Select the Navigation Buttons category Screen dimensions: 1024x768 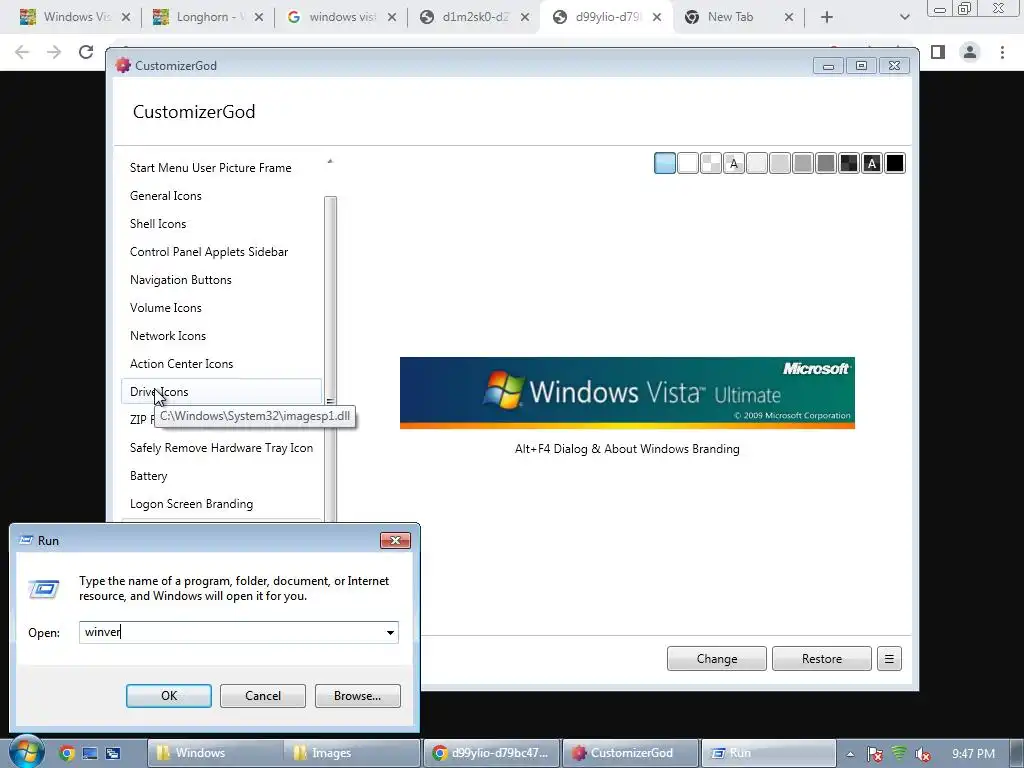(181, 280)
